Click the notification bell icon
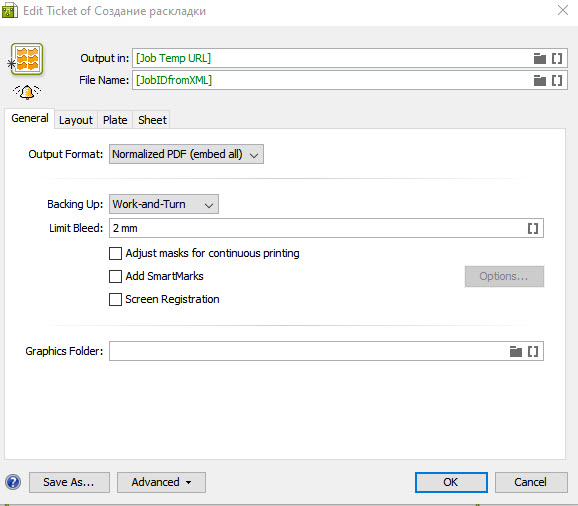The image size is (578, 506). 27,92
